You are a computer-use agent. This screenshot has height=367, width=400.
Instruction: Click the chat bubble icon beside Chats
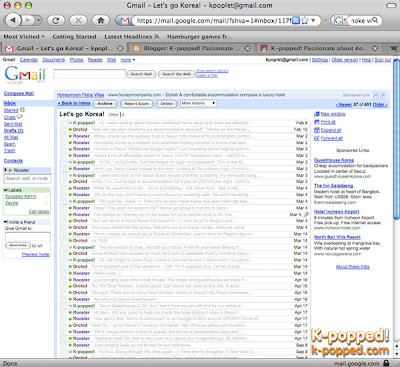click(19, 117)
